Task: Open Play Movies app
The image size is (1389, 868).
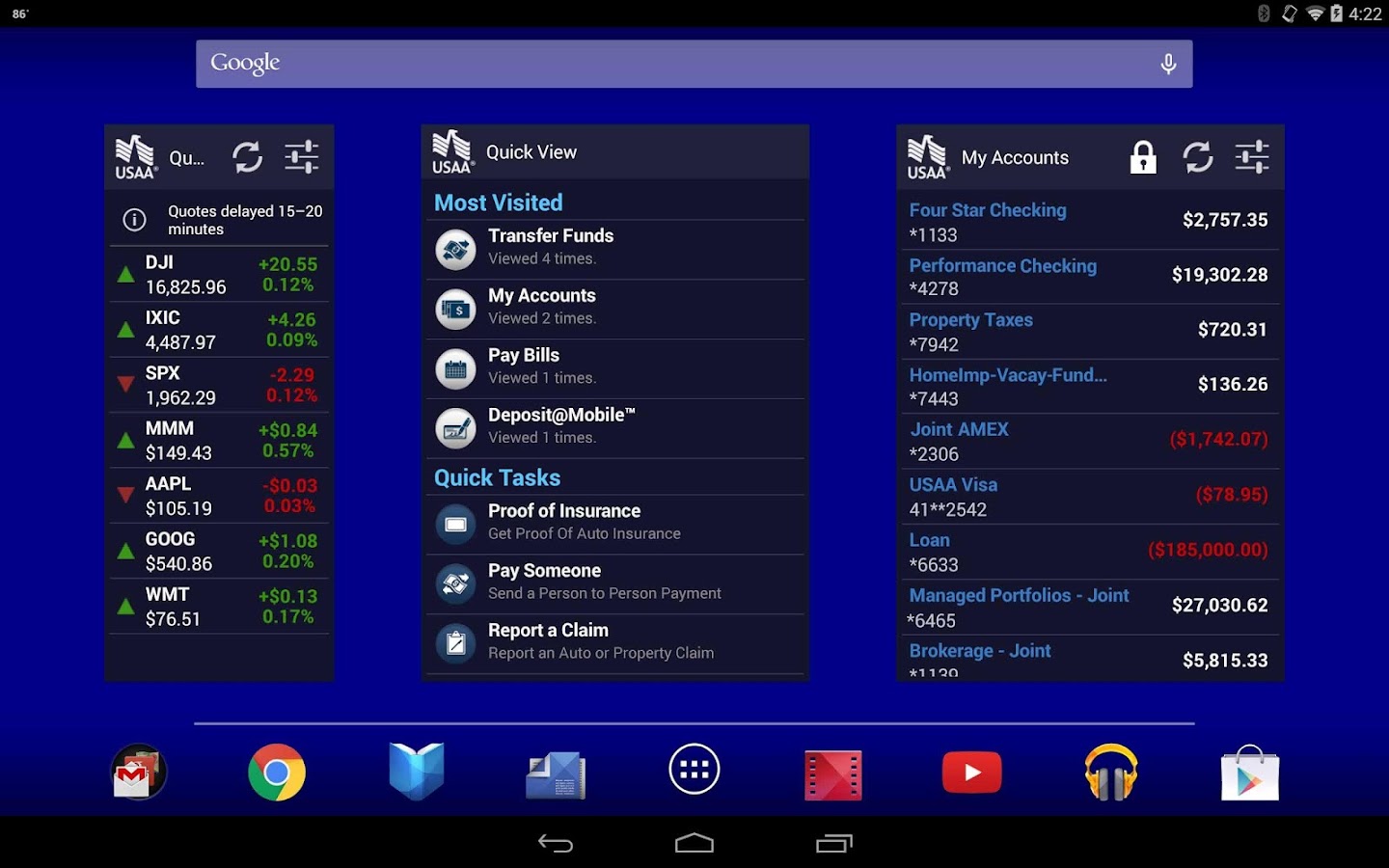Action: (833, 774)
